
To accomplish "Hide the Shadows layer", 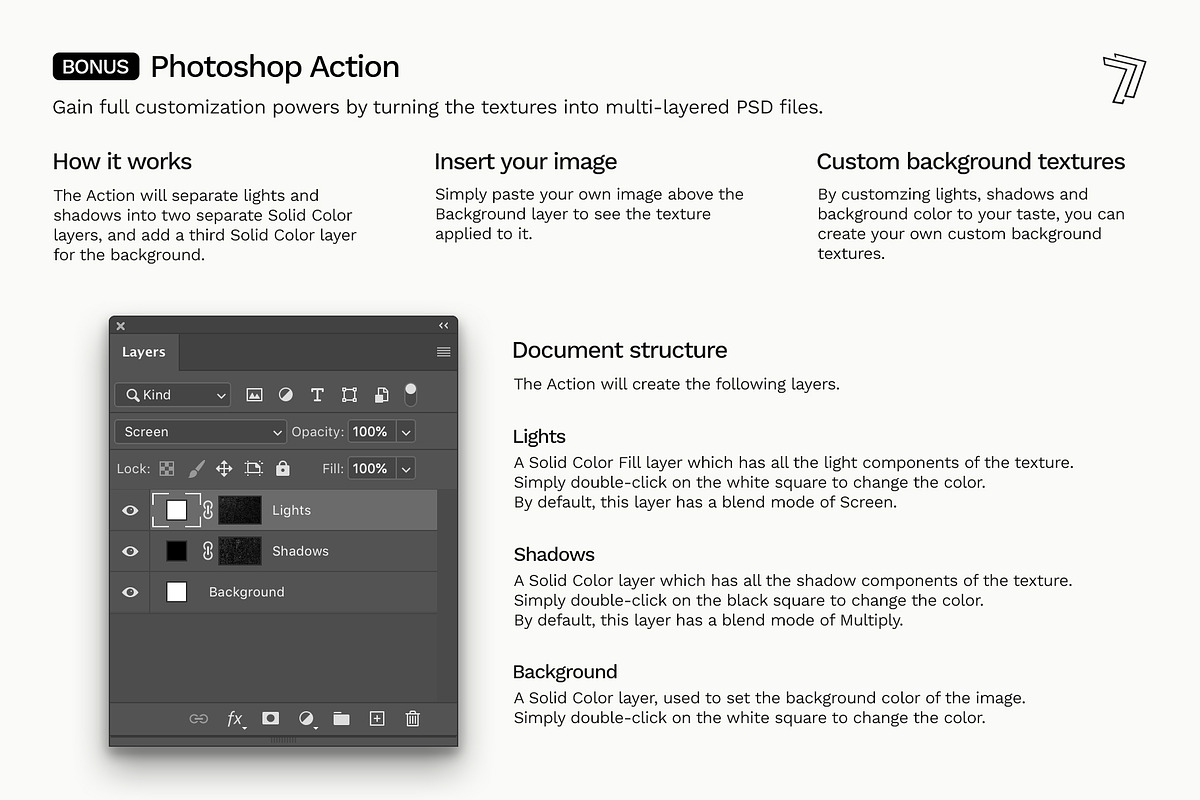I will pos(130,551).
